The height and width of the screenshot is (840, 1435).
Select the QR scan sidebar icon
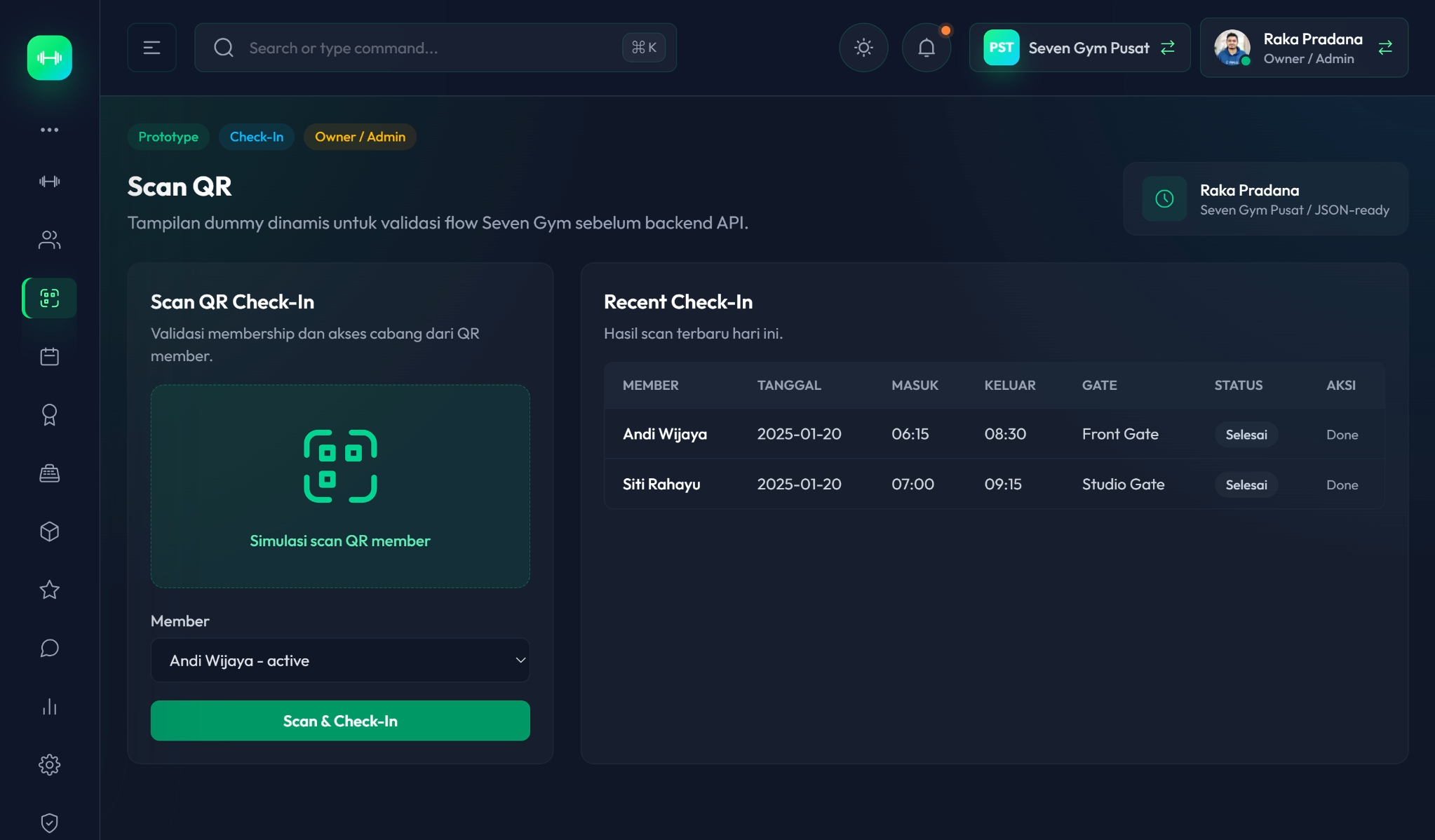coord(49,298)
